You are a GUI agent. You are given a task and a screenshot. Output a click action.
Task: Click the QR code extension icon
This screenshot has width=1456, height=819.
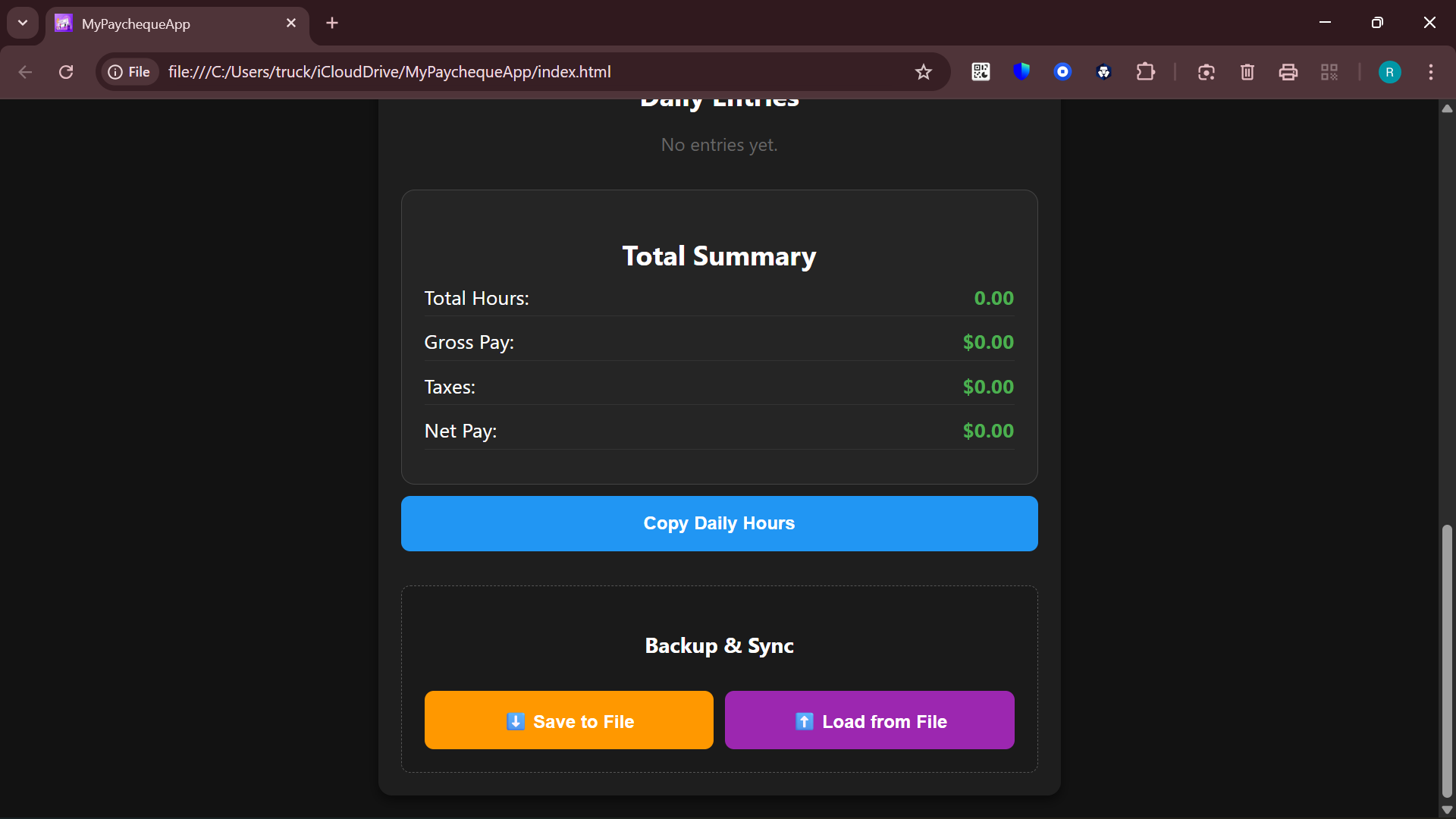coord(981,72)
